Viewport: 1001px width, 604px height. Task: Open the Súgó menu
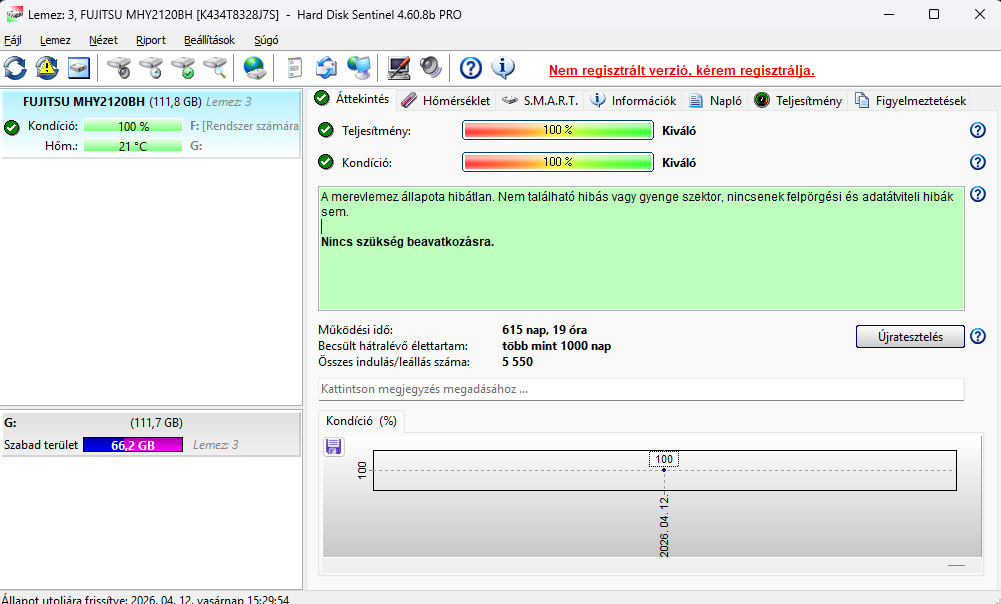coord(266,40)
